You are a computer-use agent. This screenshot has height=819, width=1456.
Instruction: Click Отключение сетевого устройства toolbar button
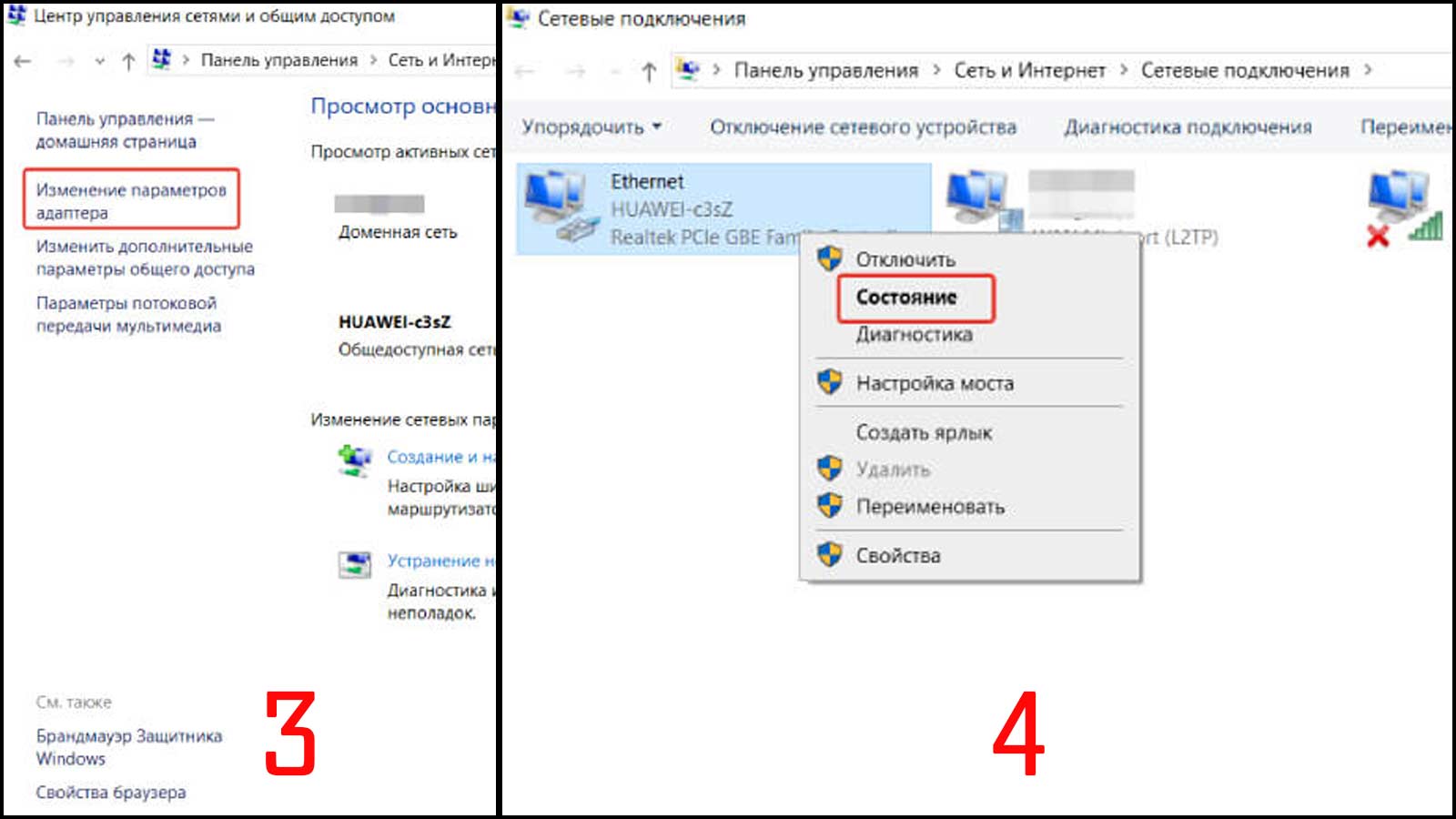click(863, 127)
